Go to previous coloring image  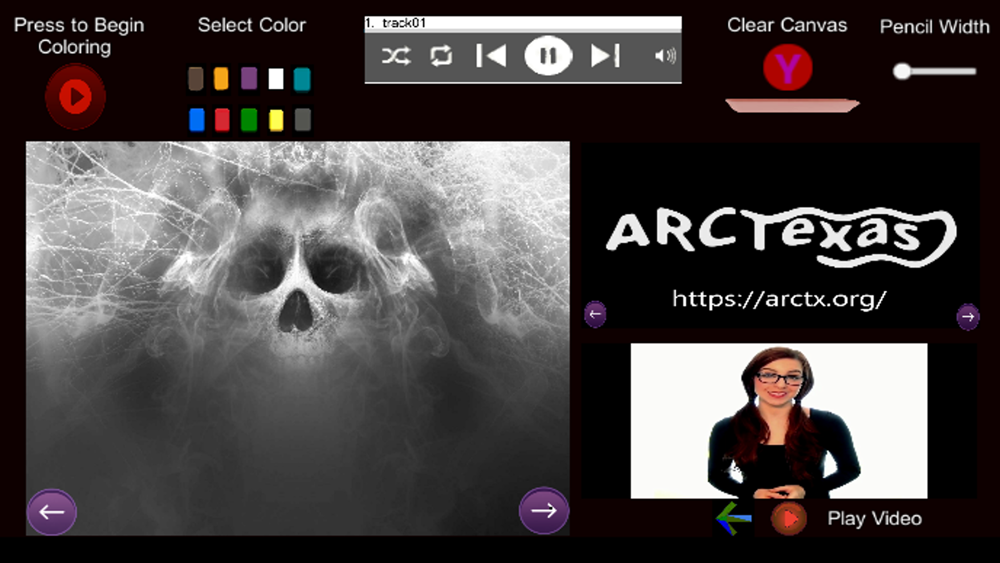(52, 511)
